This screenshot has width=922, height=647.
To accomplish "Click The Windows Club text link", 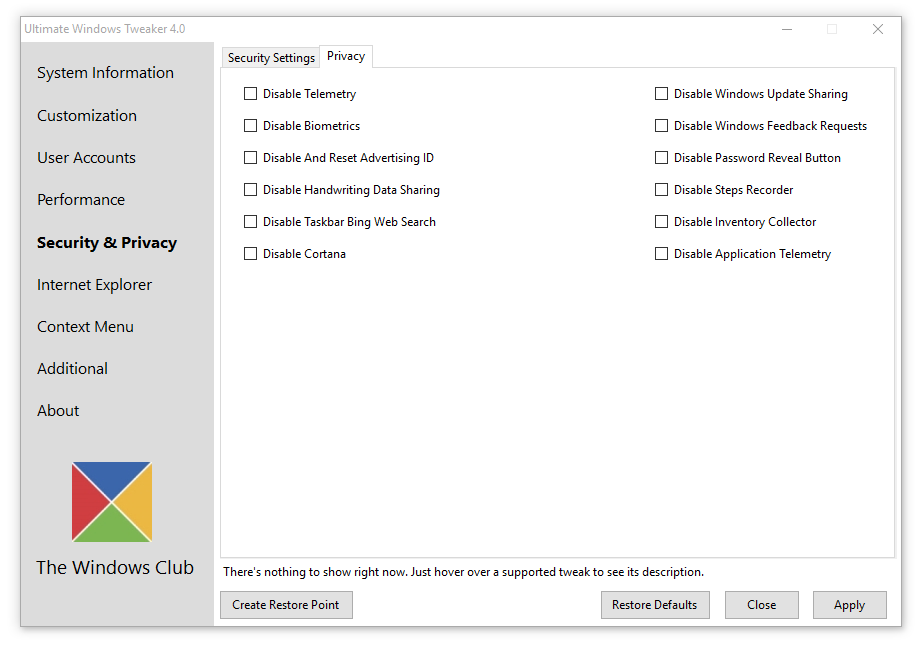I will pos(115,568).
